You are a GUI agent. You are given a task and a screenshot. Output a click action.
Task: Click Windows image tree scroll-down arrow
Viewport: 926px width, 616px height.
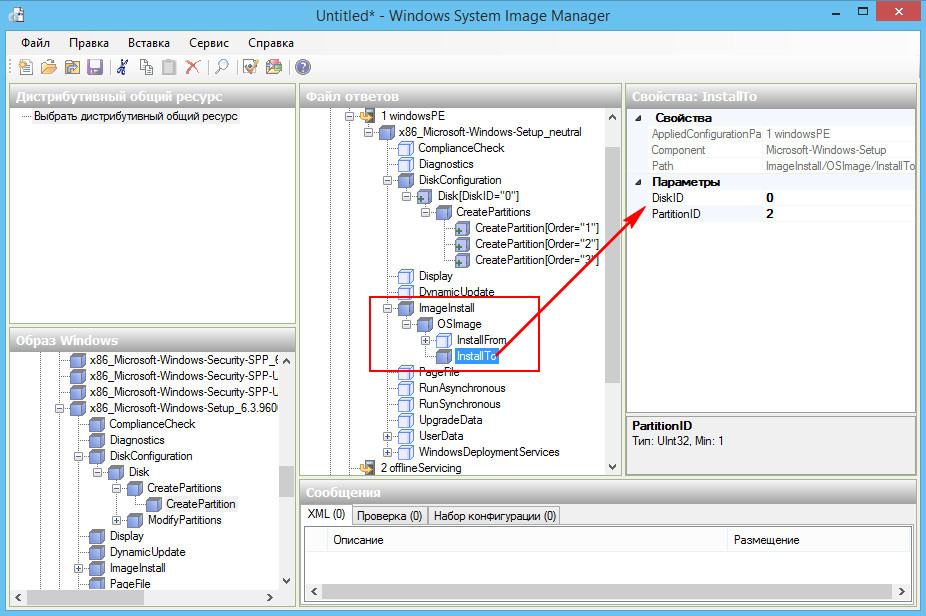286,581
